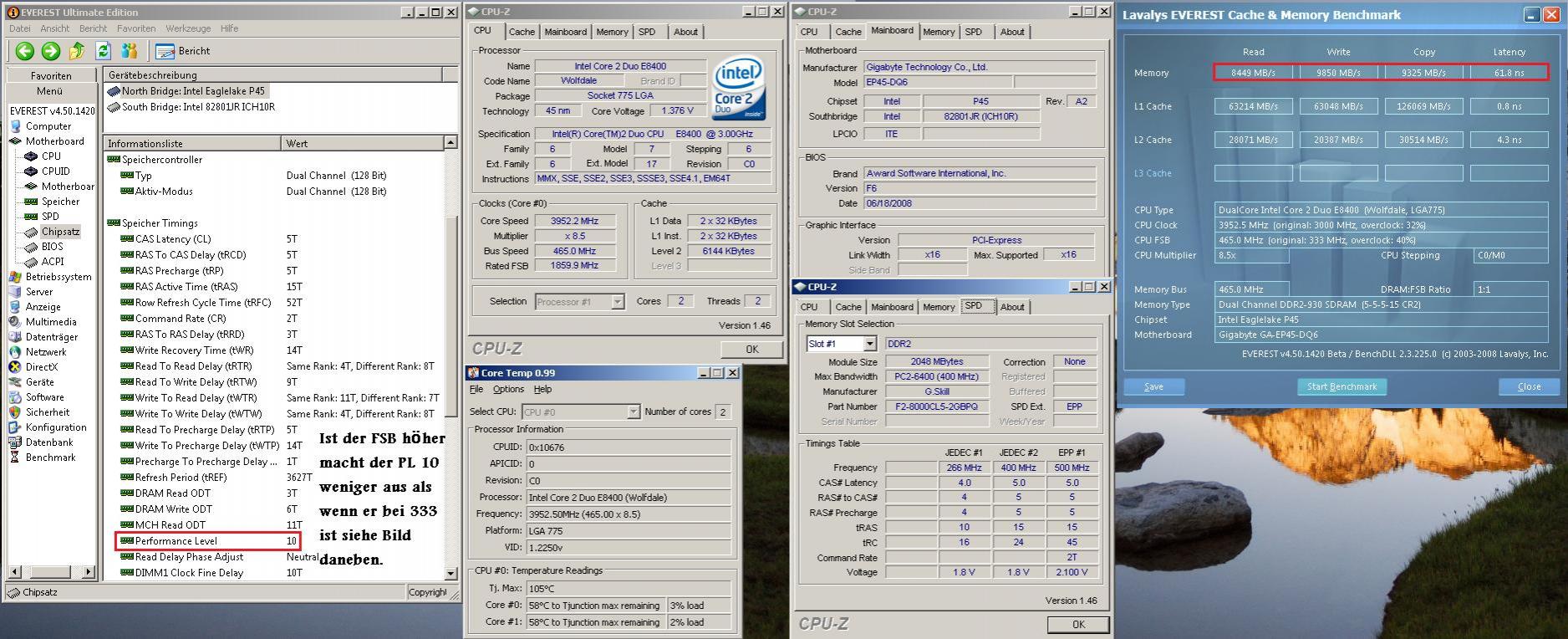The width and height of the screenshot is (1568, 639).
Task: Click the information list scrollbar up arrow
Action: pyautogui.click(x=451, y=143)
